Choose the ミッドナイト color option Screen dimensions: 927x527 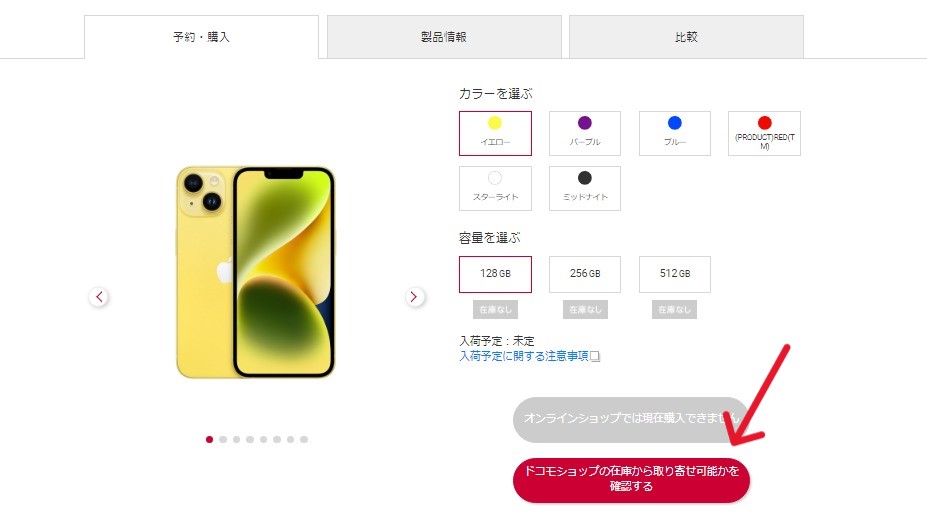point(585,189)
